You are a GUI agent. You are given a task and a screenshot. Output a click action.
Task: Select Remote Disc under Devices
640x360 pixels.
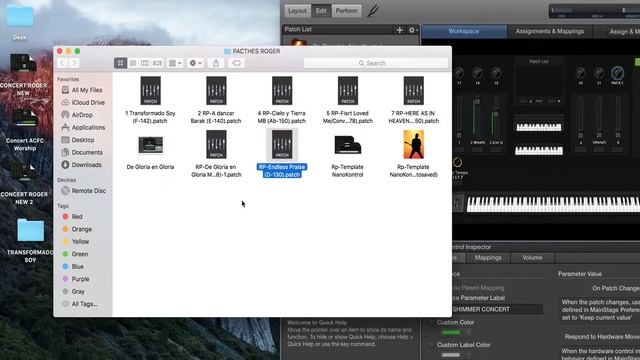tap(83, 191)
